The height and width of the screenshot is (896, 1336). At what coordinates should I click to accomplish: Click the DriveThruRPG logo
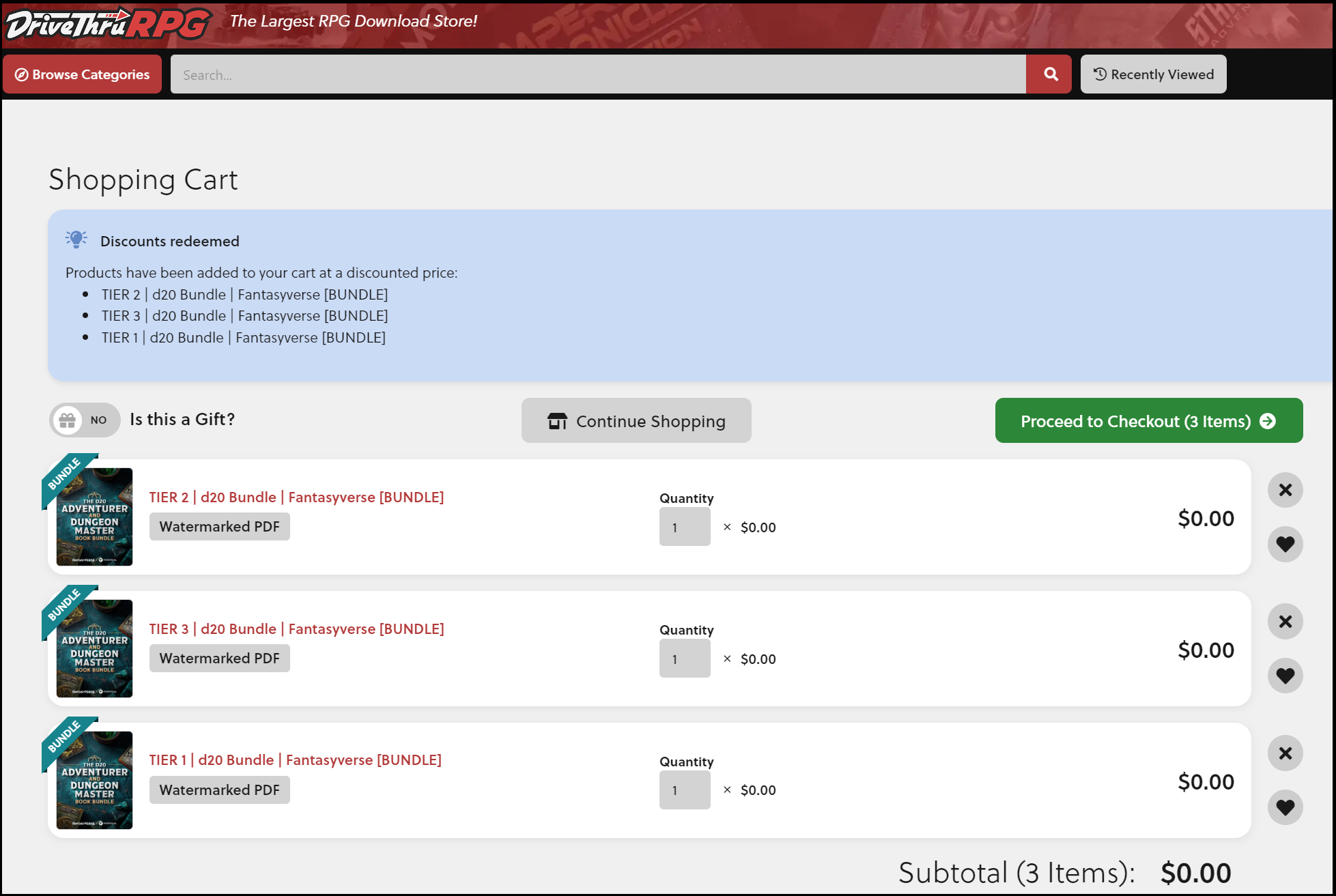(x=108, y=24)
